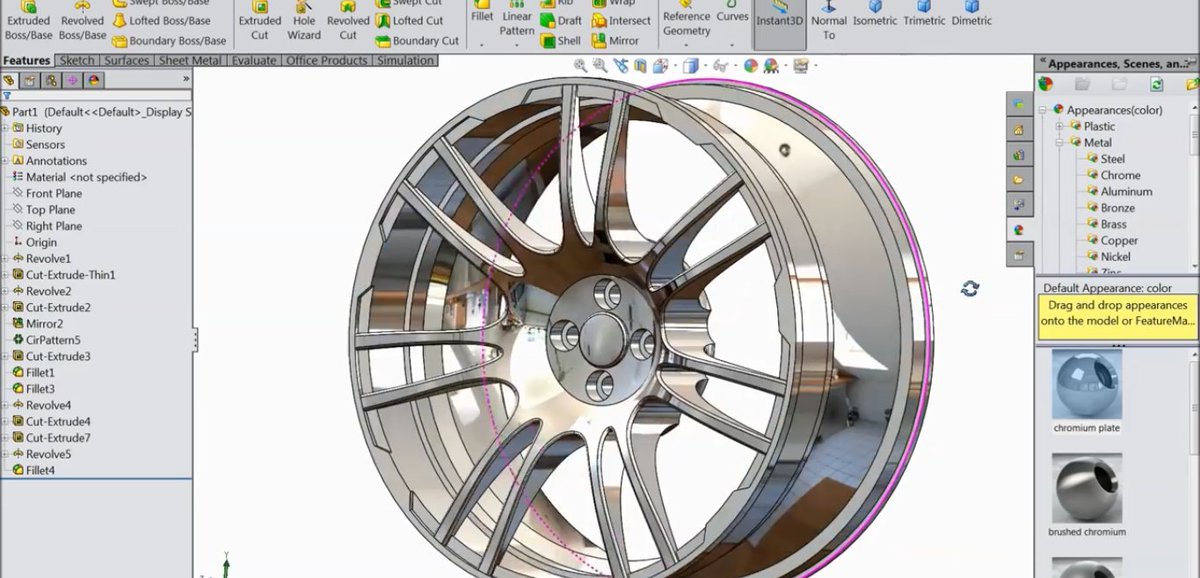Screen dimensions: 1200x578
Task: Select Mirror2 in the feature tree
Action: (37, 324)
